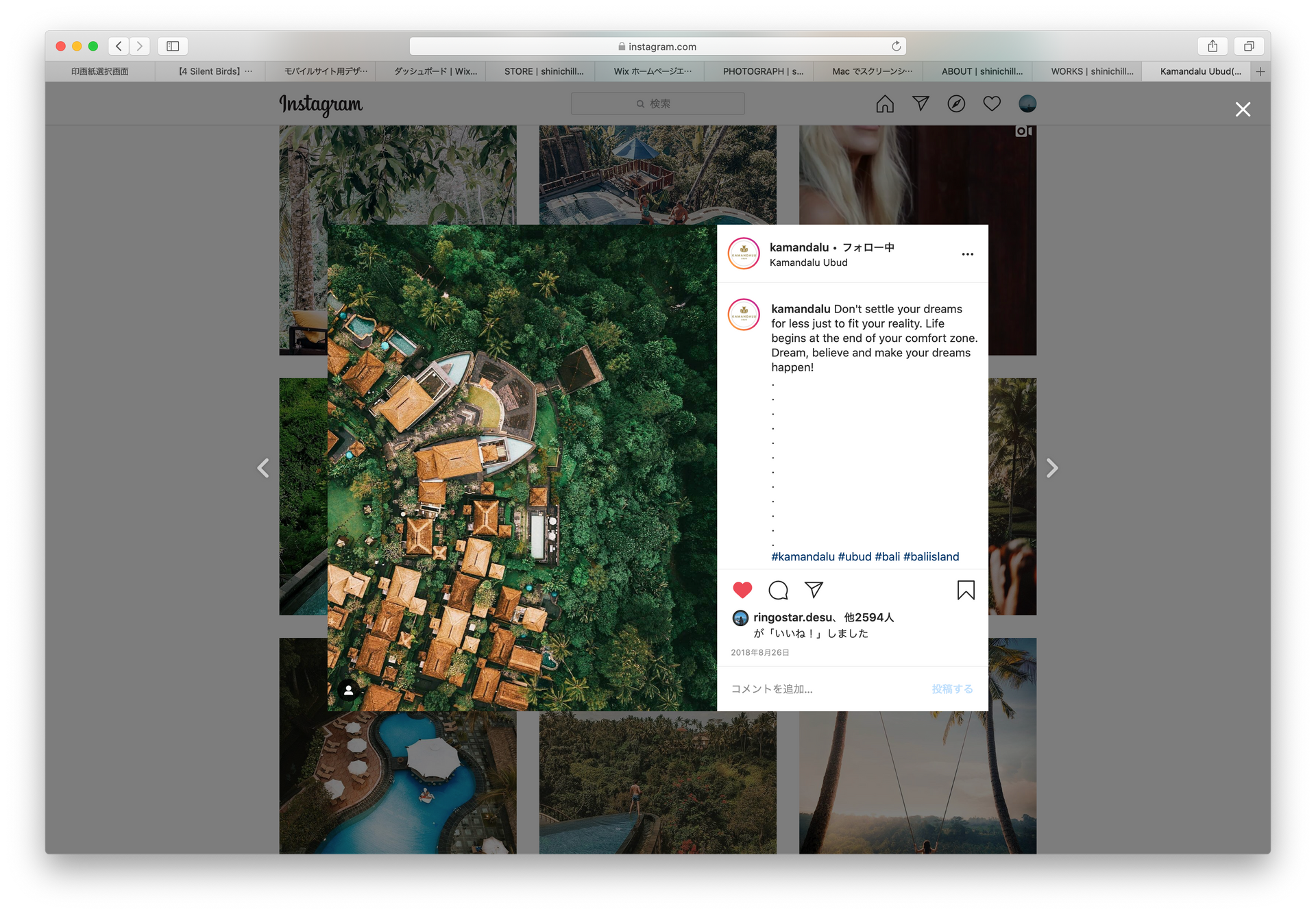Open the blonde hair video thumbnail
The height and width of the screenshot is (914, 1316).
pos(918,175)
